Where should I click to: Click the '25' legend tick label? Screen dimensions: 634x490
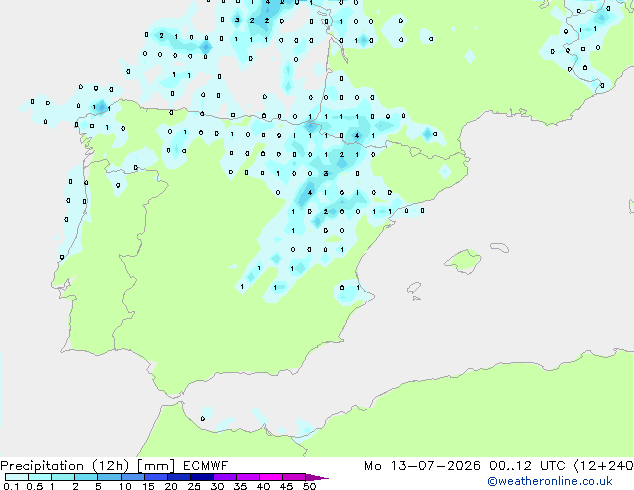click(194, 486)
